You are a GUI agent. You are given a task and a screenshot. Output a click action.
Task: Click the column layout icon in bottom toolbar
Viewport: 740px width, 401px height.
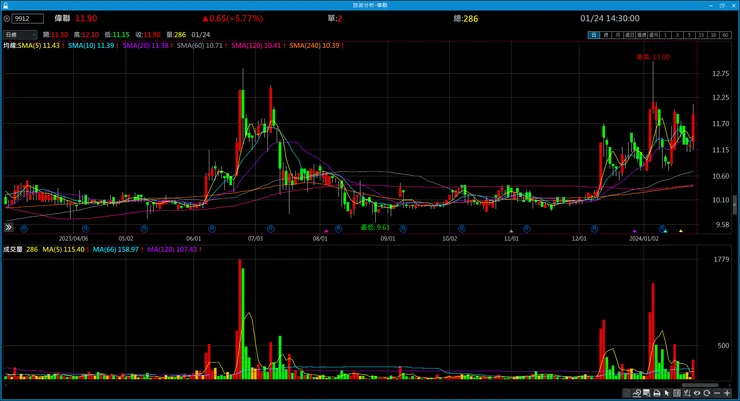tap(677, 393)
